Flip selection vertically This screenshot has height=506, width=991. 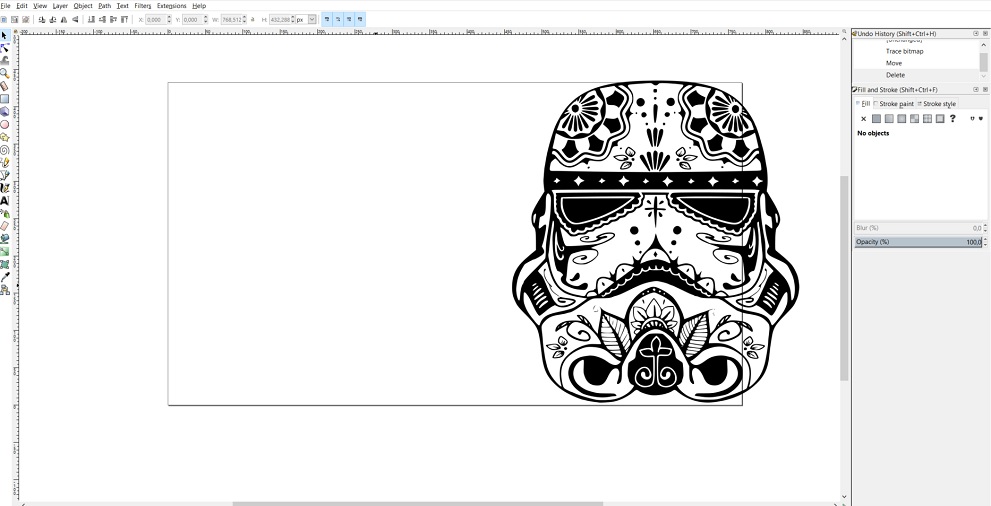pyautogui.click(x=75, y=20)
